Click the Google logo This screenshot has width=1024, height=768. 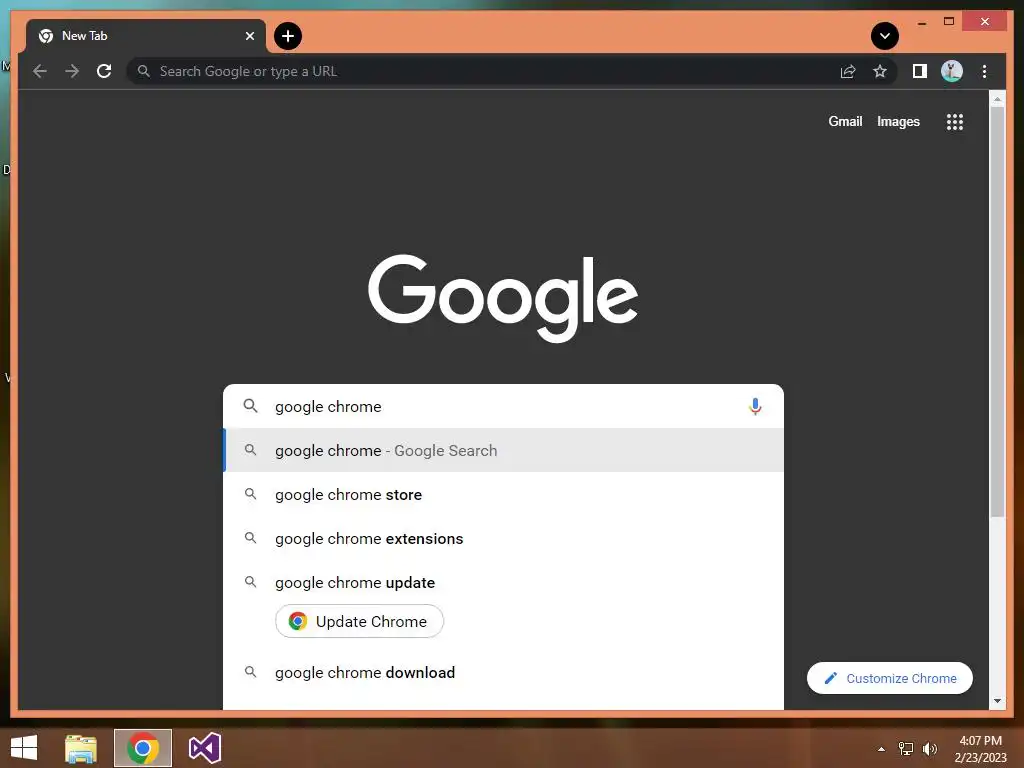[503, 298]
